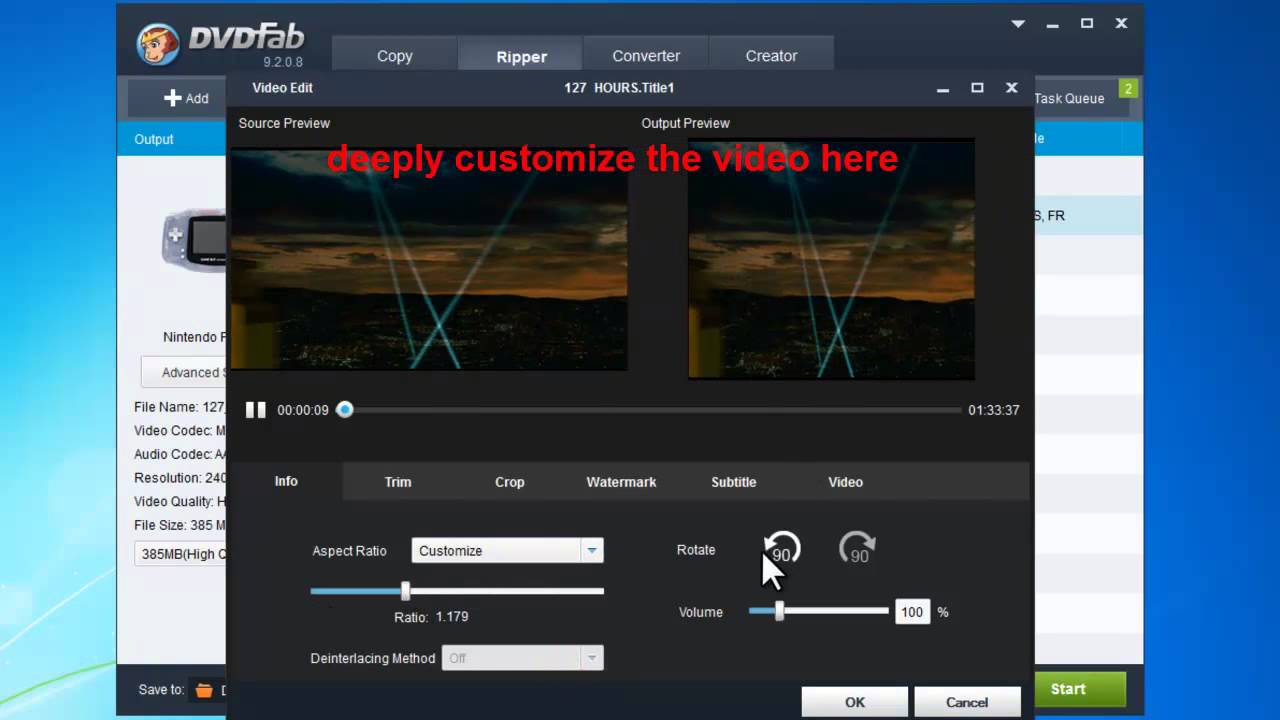Open the Watermark tab

621,482
